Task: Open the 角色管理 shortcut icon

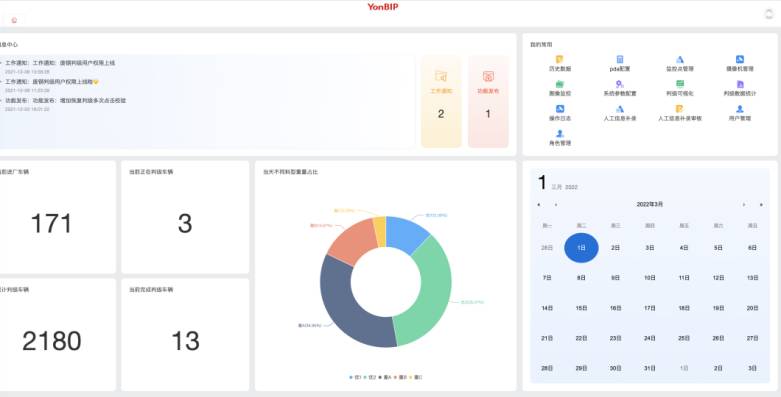Action: [x=560, y=133]
